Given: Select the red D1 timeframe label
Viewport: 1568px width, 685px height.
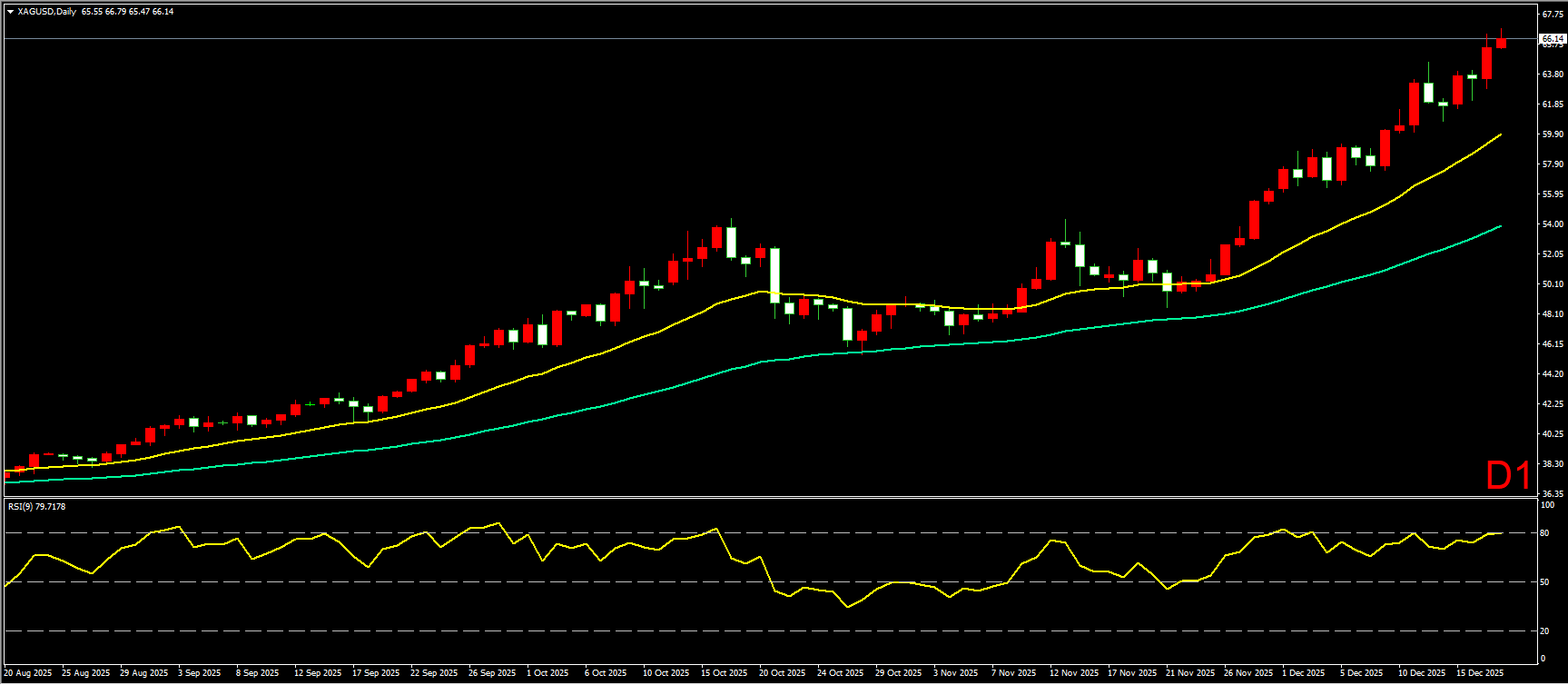Looking at the screenshot, I should (1508, 475).
